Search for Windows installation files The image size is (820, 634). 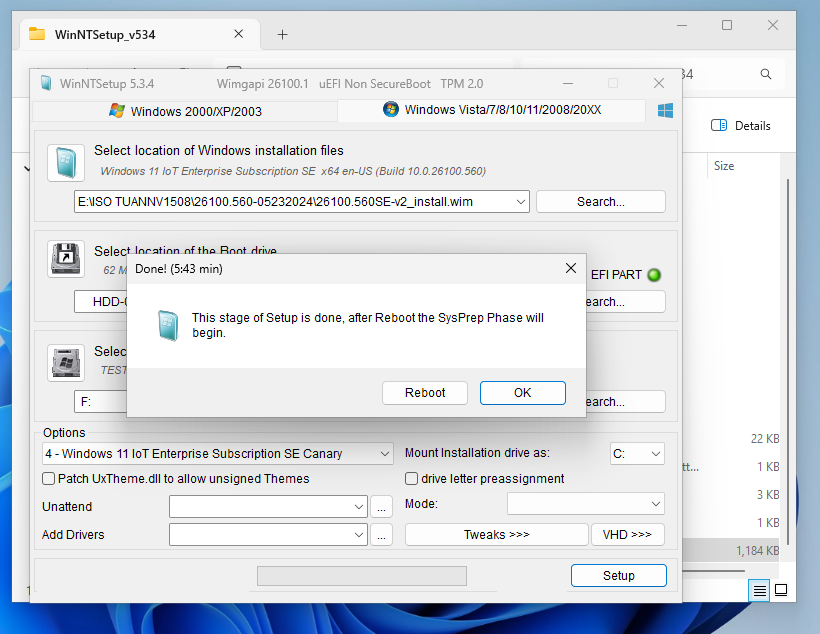[x=600, y=202]
